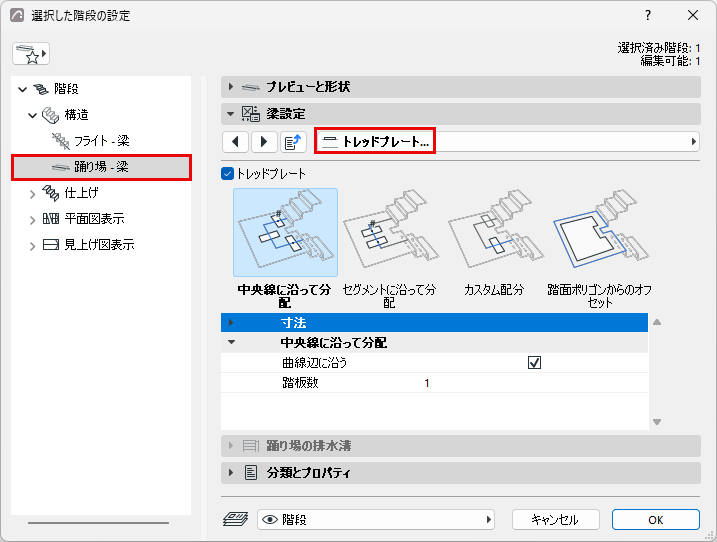Go to next settings page arrow
The height and width of the screenshot is (542, 717).
[x=263, y=142]
